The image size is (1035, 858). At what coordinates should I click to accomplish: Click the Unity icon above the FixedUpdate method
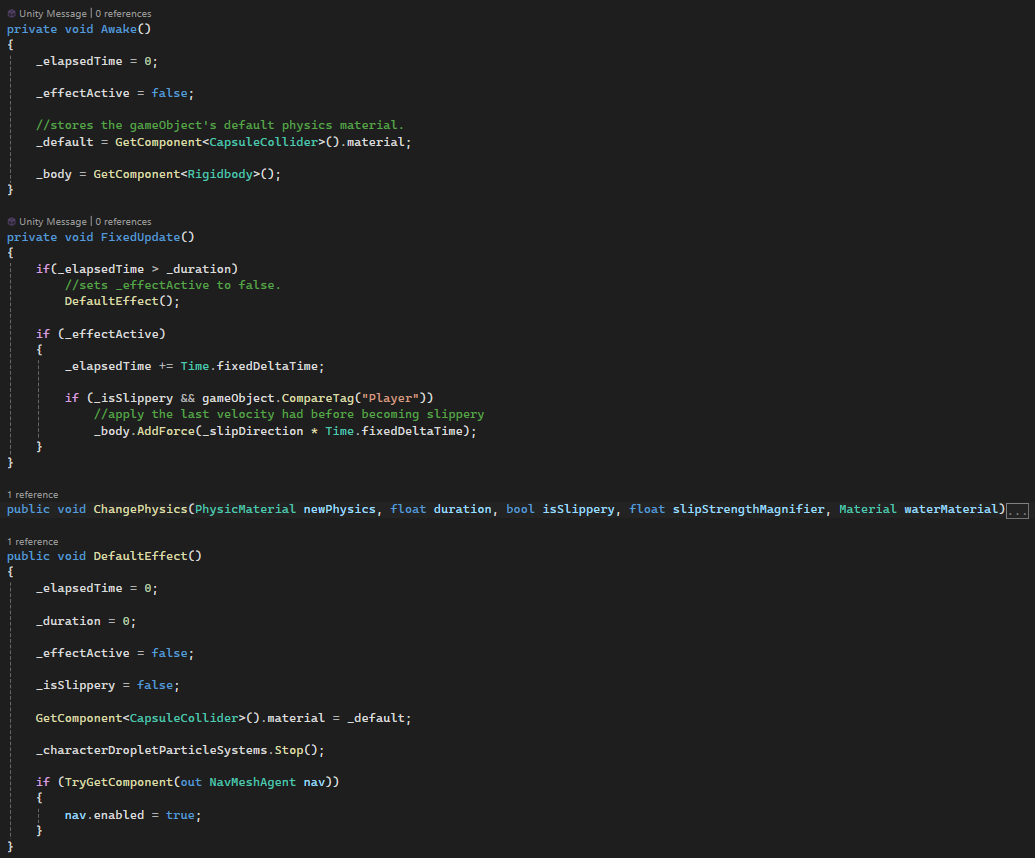pos(11,222)
